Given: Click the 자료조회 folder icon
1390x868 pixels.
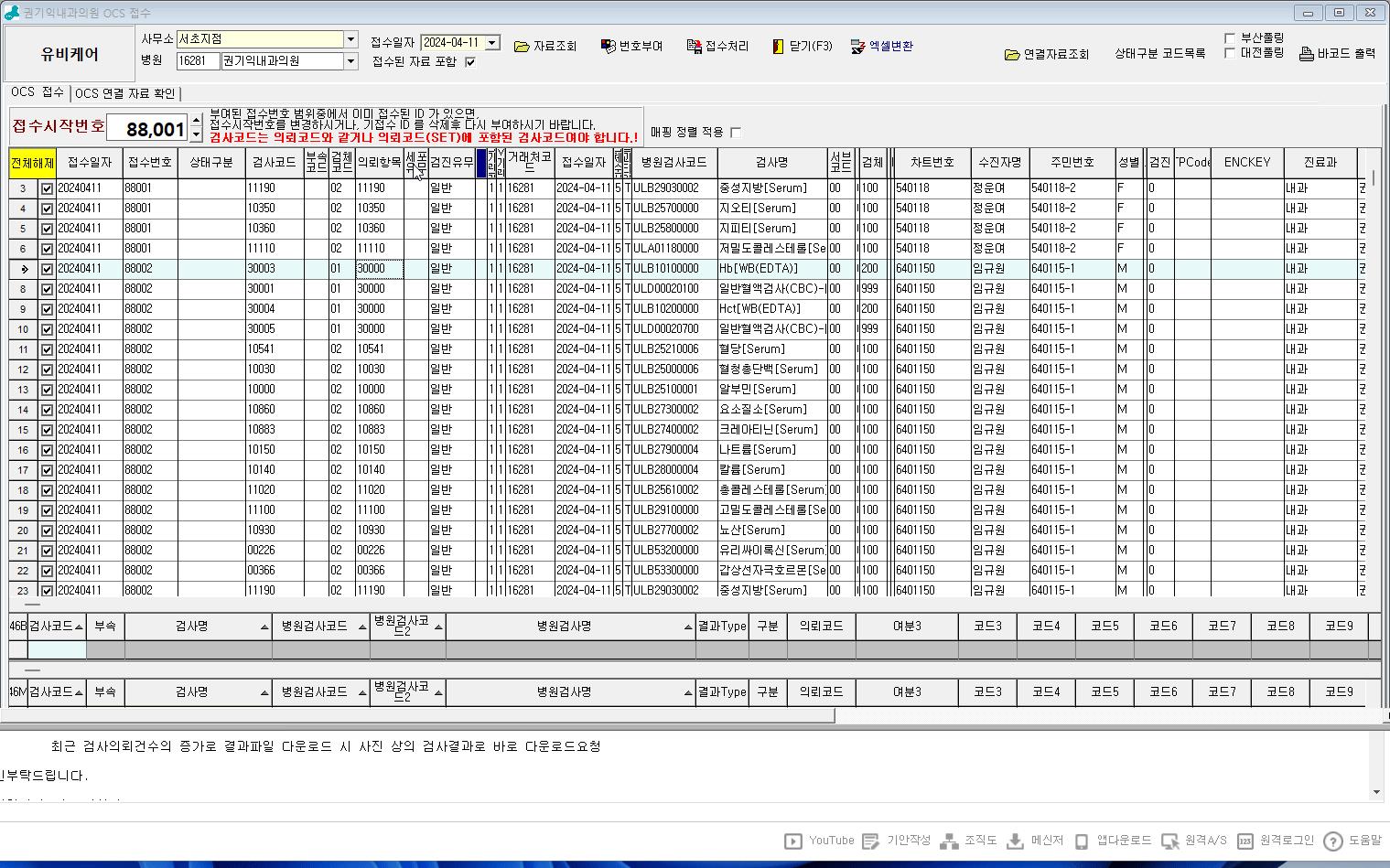Looking at the screenshot, I should click(522, 47).
